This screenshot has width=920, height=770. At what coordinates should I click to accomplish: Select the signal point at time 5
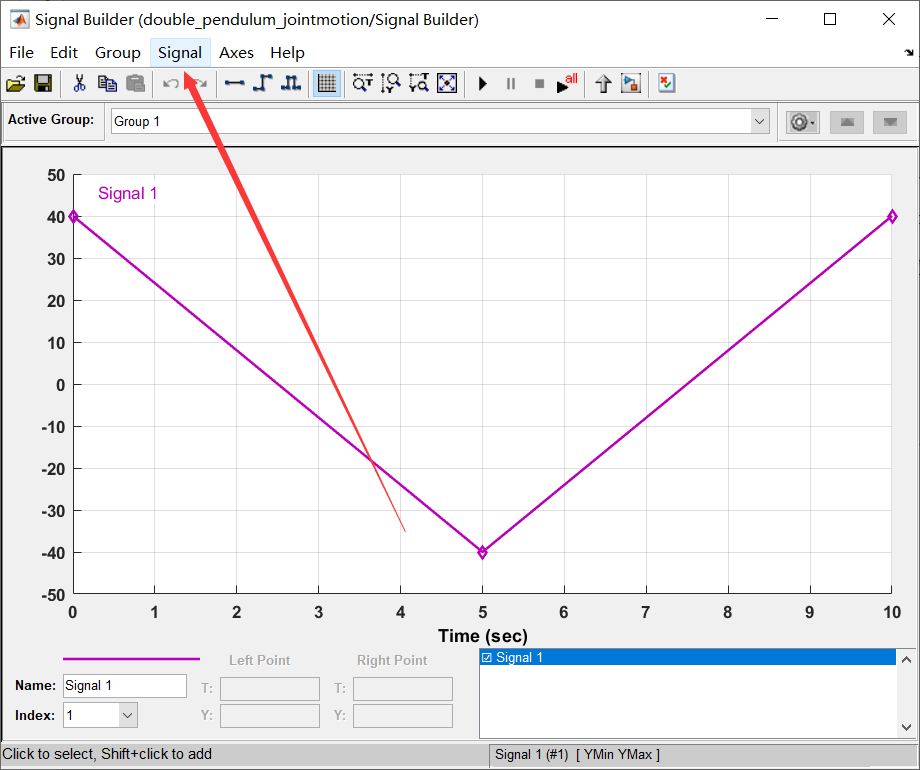pos(482,552)
